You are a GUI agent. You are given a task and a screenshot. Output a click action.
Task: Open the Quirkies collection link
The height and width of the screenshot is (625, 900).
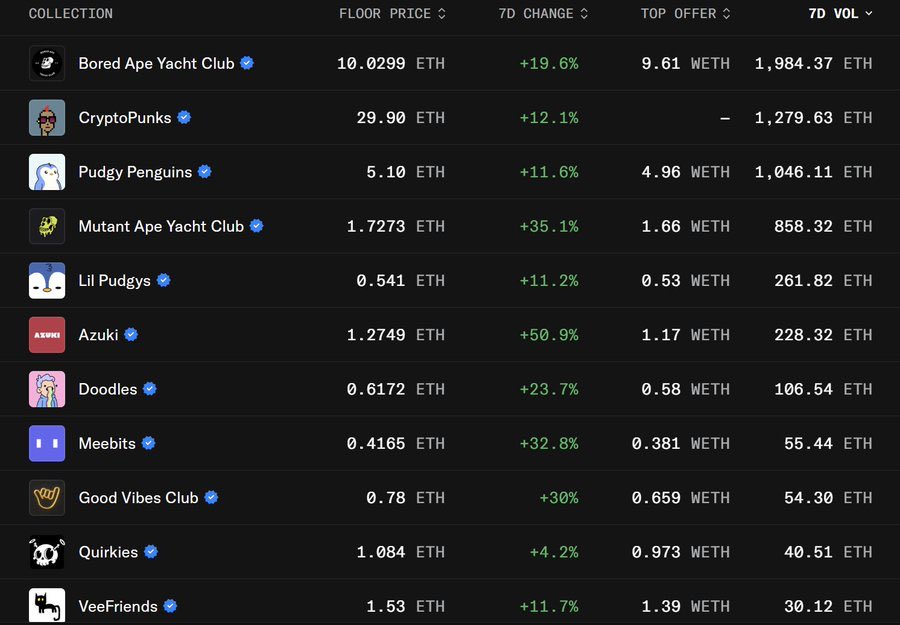tap(108, 552)
